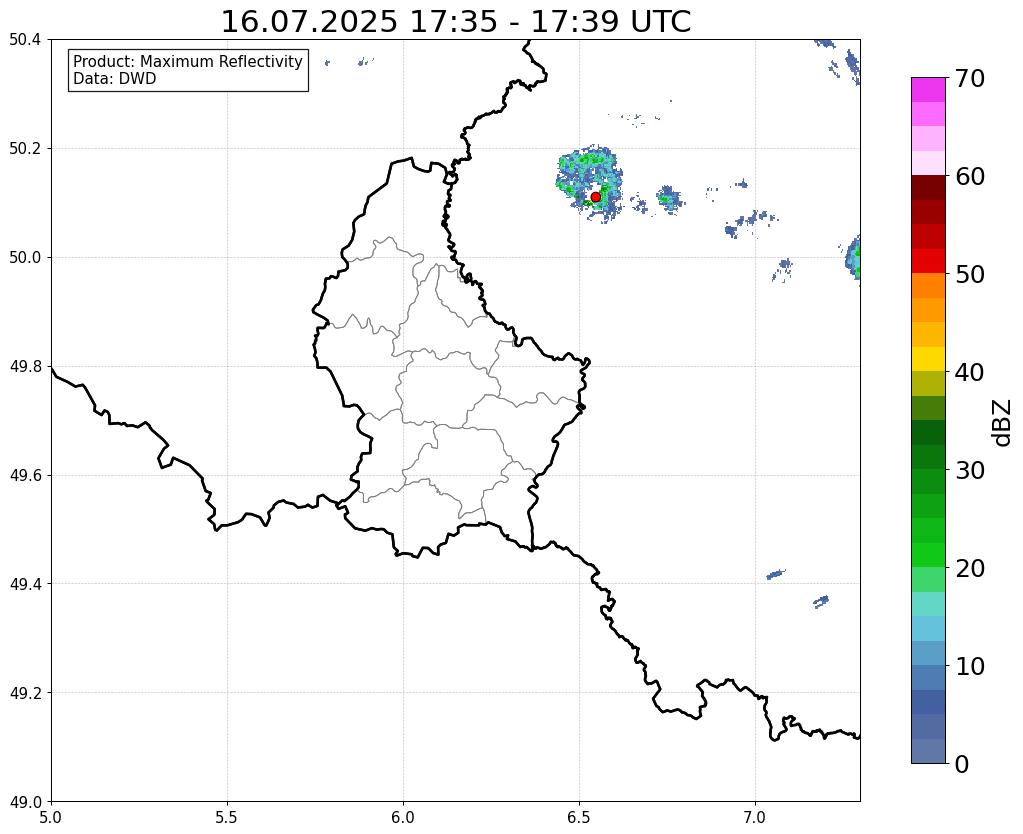Viewport: 1023px width, 834px height.
Task: Click longitude axis label 6.0
Action: [403, 818]
